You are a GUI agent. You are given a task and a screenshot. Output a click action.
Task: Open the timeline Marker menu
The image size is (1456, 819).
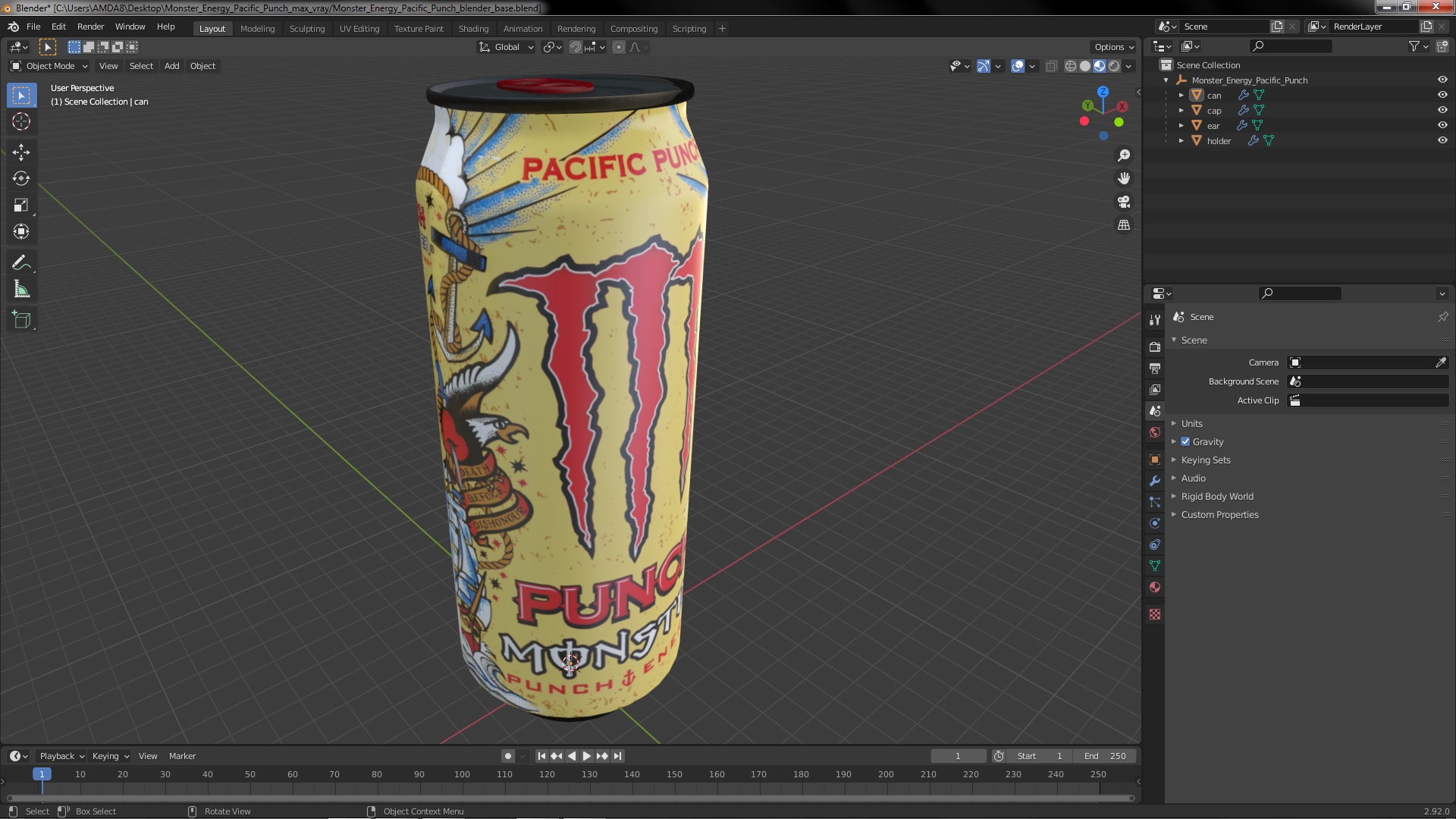182,756
